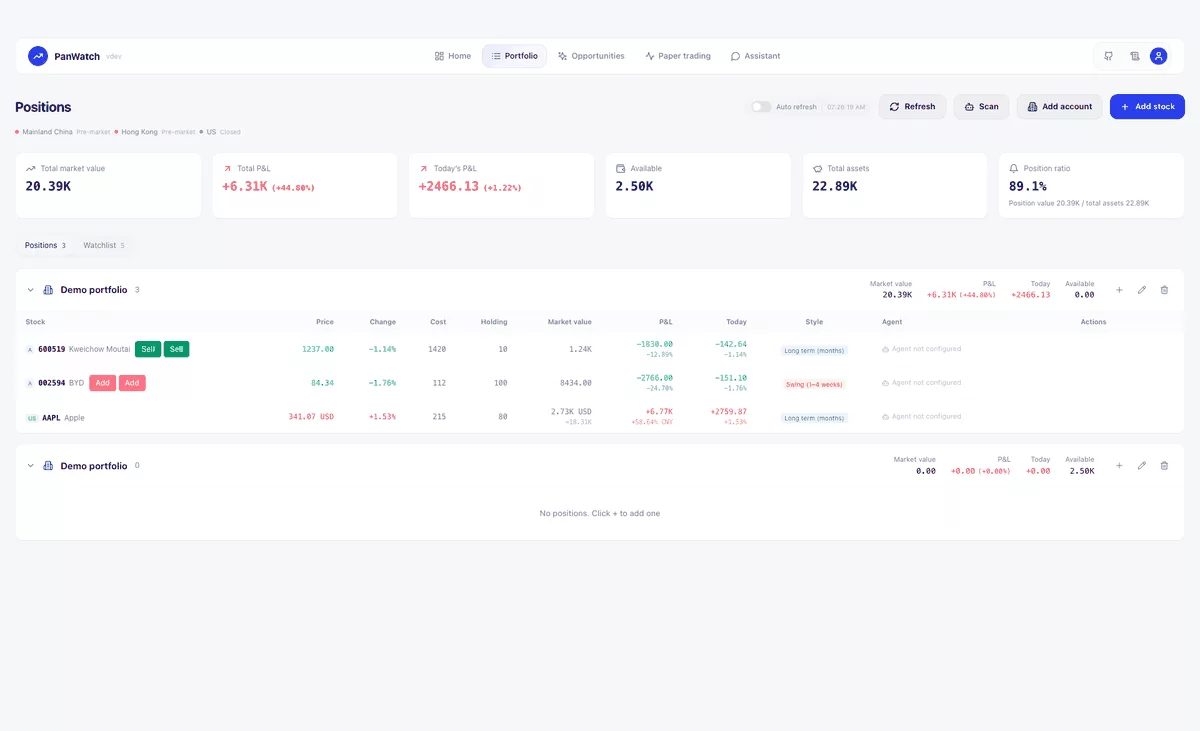Click the Add stock button
1200x731 pixels.
(1147, 107)
